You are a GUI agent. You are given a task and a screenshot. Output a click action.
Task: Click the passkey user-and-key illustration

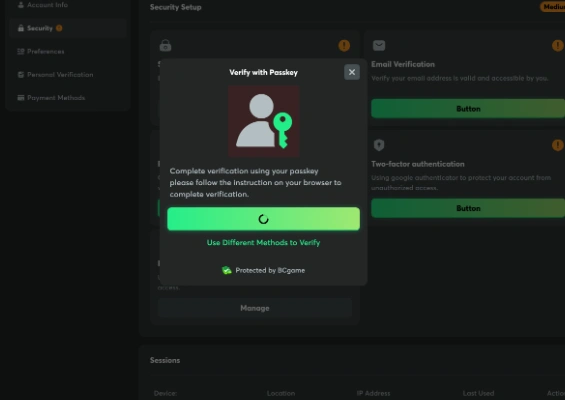(263, 121)
